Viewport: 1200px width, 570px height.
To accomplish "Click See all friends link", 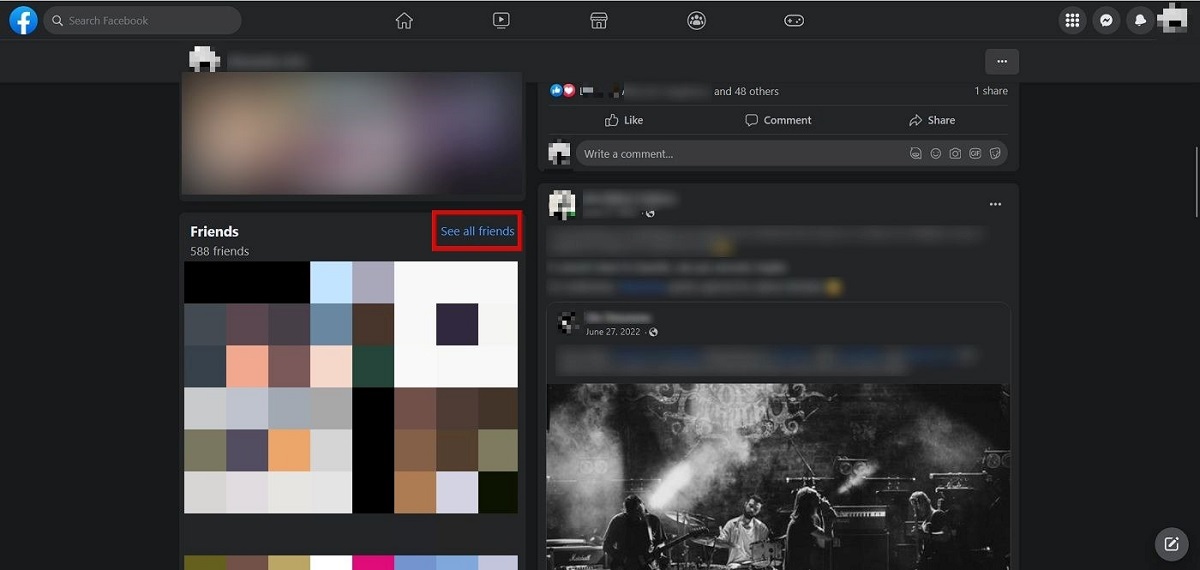I will point(478,231).
